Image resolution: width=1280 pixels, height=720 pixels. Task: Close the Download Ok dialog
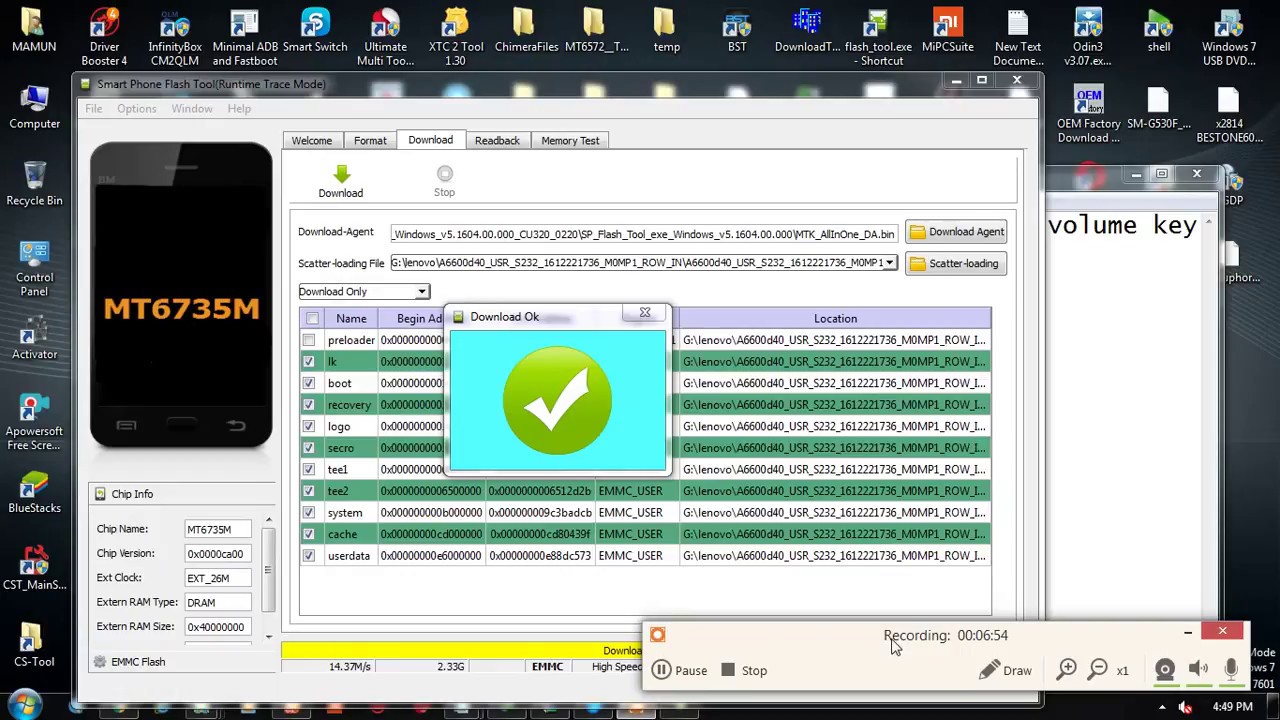[645, 313]
